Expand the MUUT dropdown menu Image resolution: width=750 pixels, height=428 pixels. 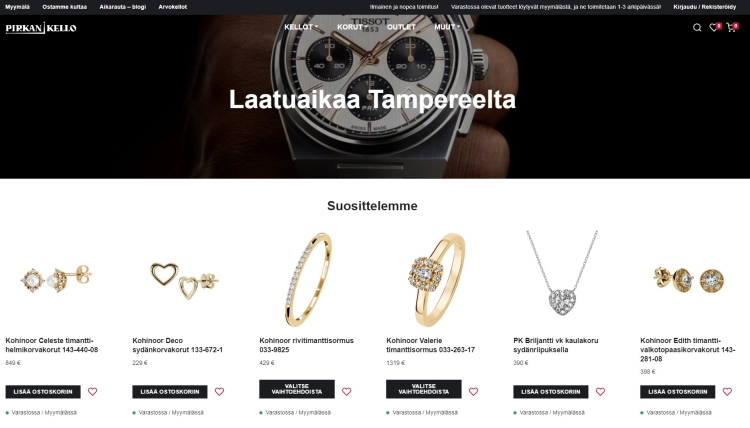pos(447,27)
